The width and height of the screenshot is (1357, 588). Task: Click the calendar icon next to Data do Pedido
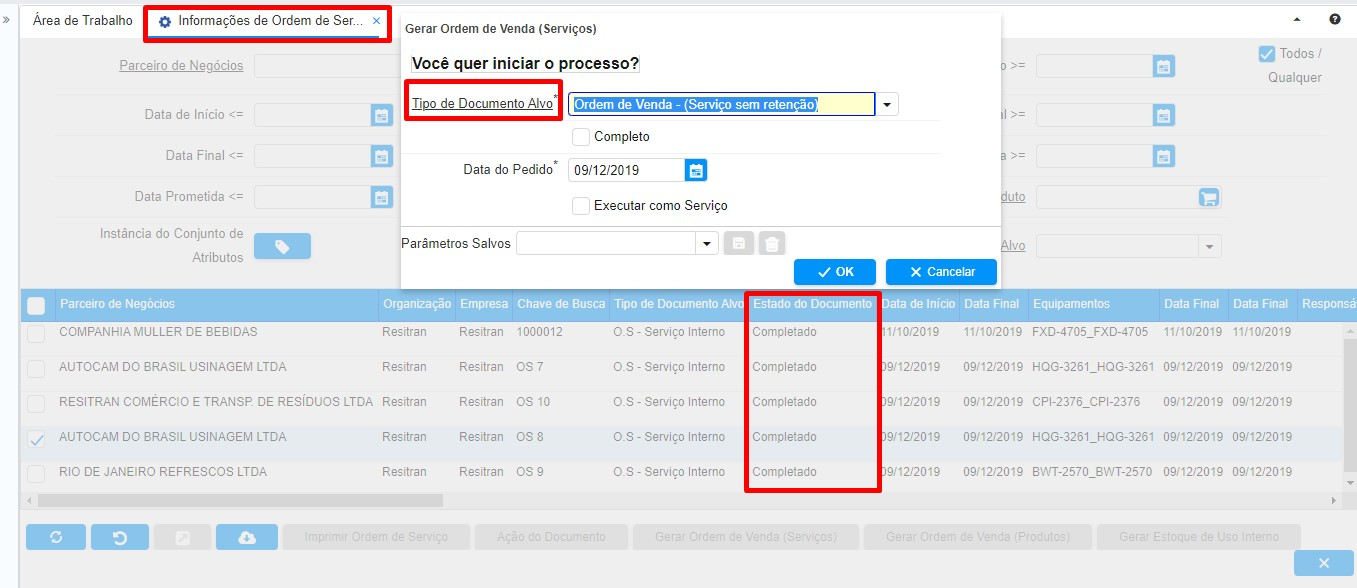click(x=697, y=170)
